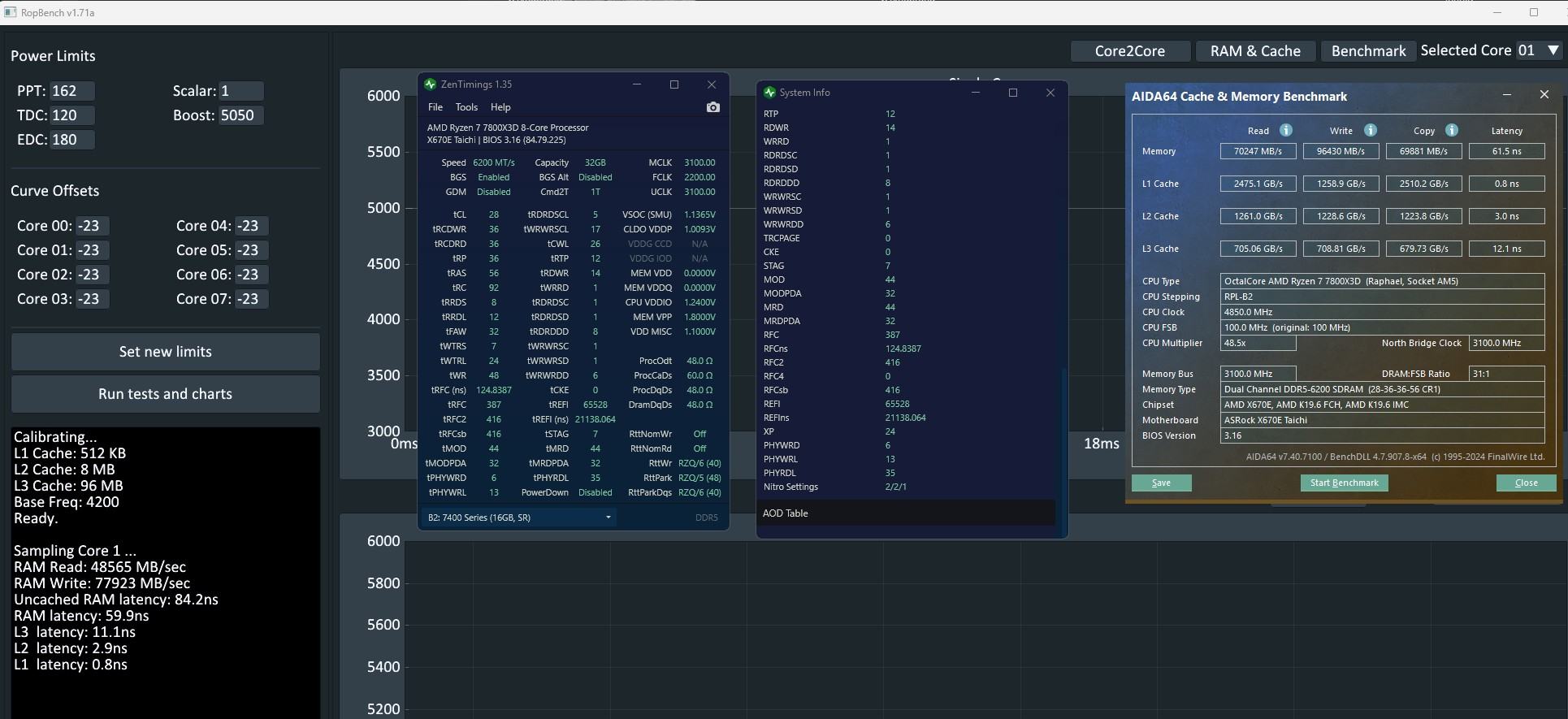Click the Uncached RAM latency 84.2ns line
Viewport: 1568px width, 719px height.
(115, 600)
